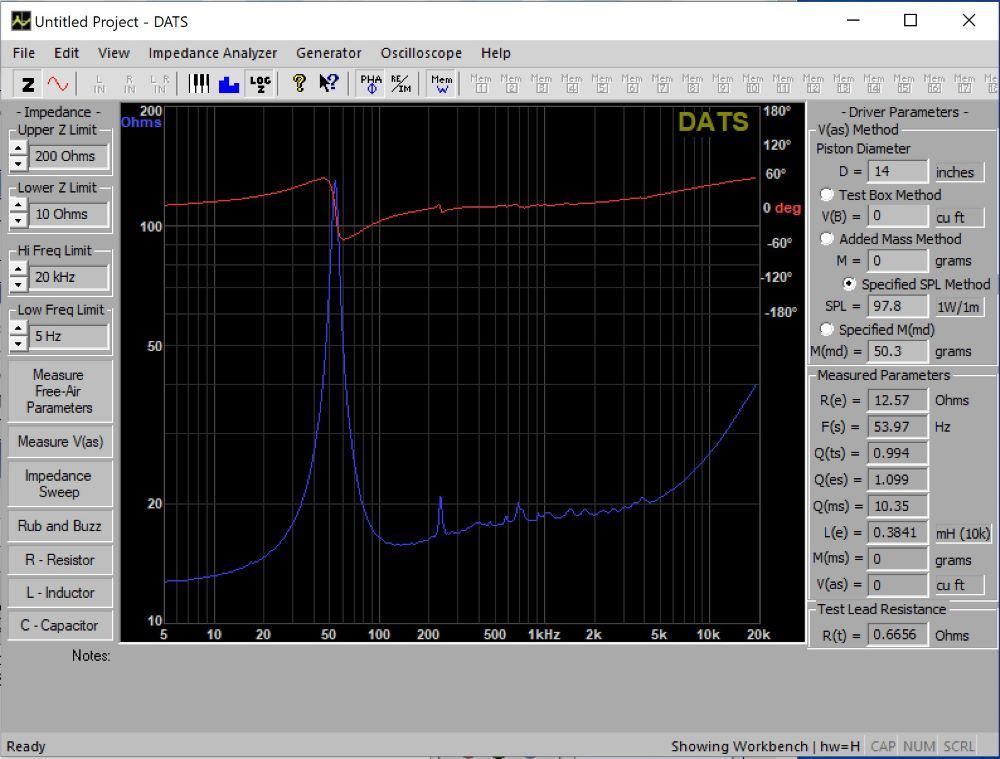Select the Added Mass Method radio button
Viewport: 1000px width, 759px height.
pyautogui.click(x=827, y=239)
